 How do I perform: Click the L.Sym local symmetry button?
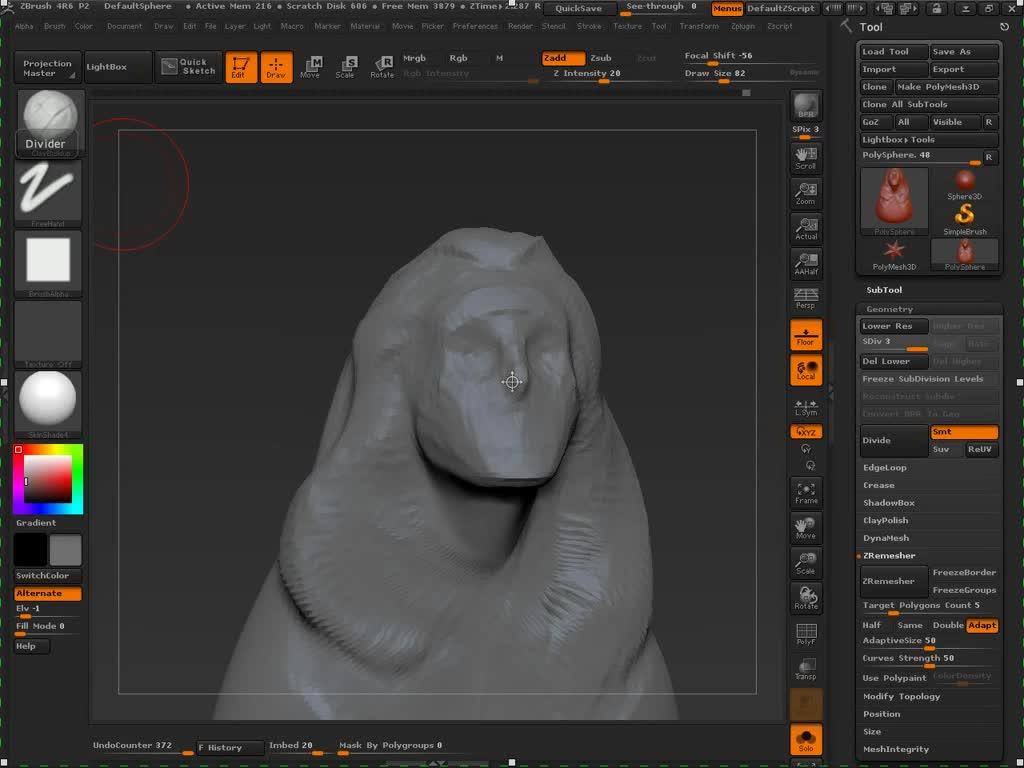point(806,408)
